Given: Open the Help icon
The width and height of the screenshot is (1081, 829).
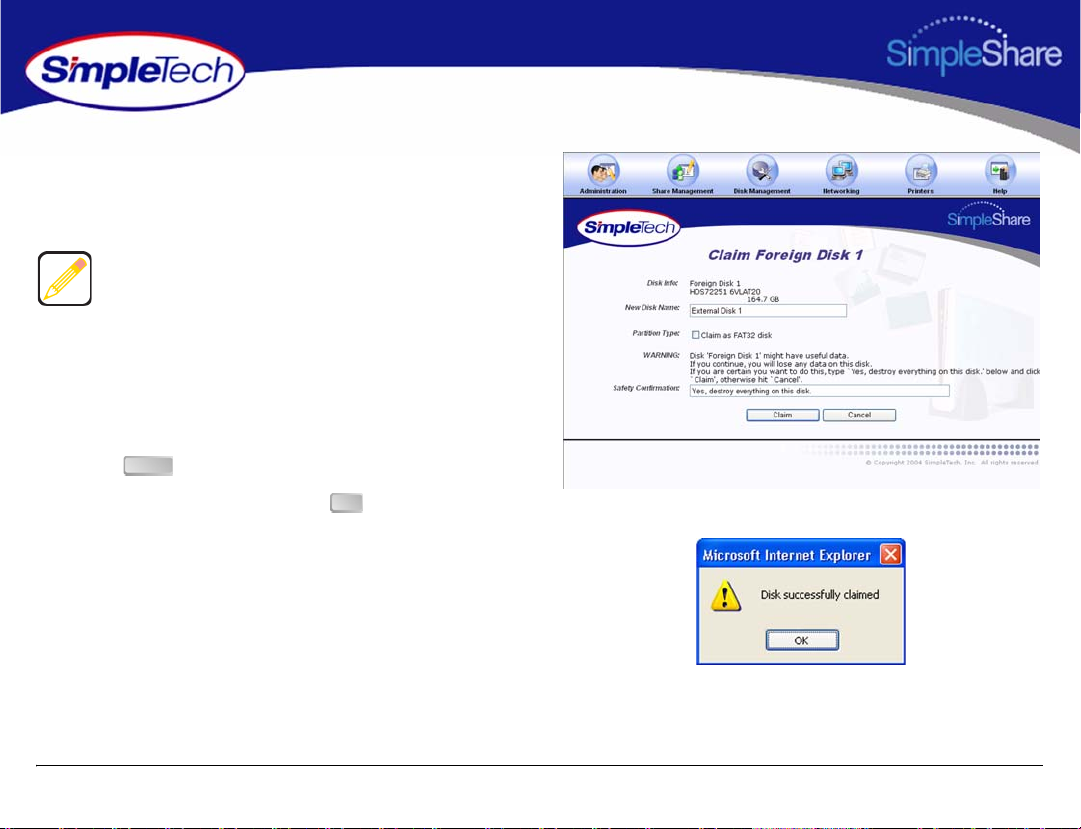Looking at the screenshot, I should click(x=1000, y=174).
